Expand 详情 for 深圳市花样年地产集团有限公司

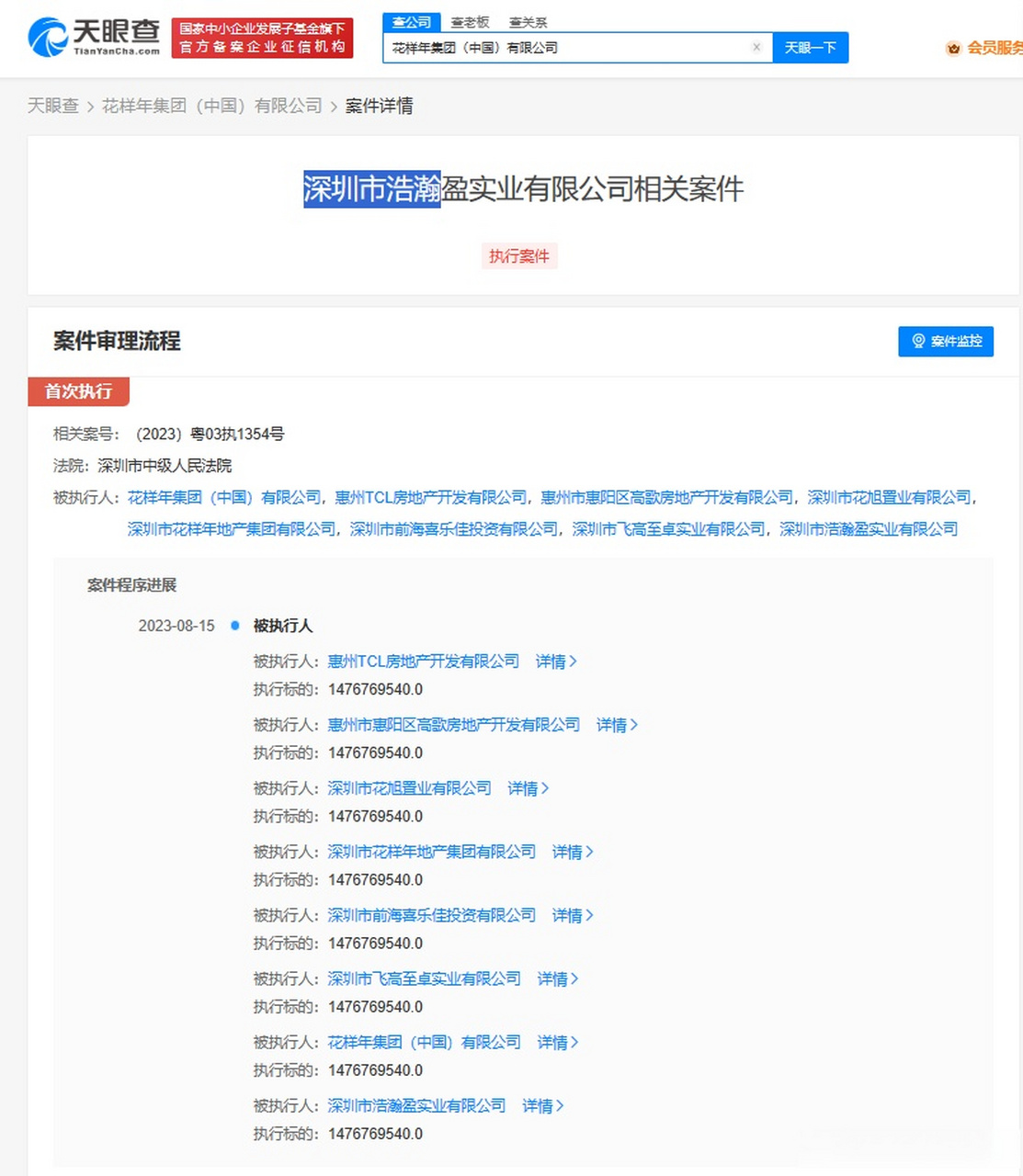point(571,852)
